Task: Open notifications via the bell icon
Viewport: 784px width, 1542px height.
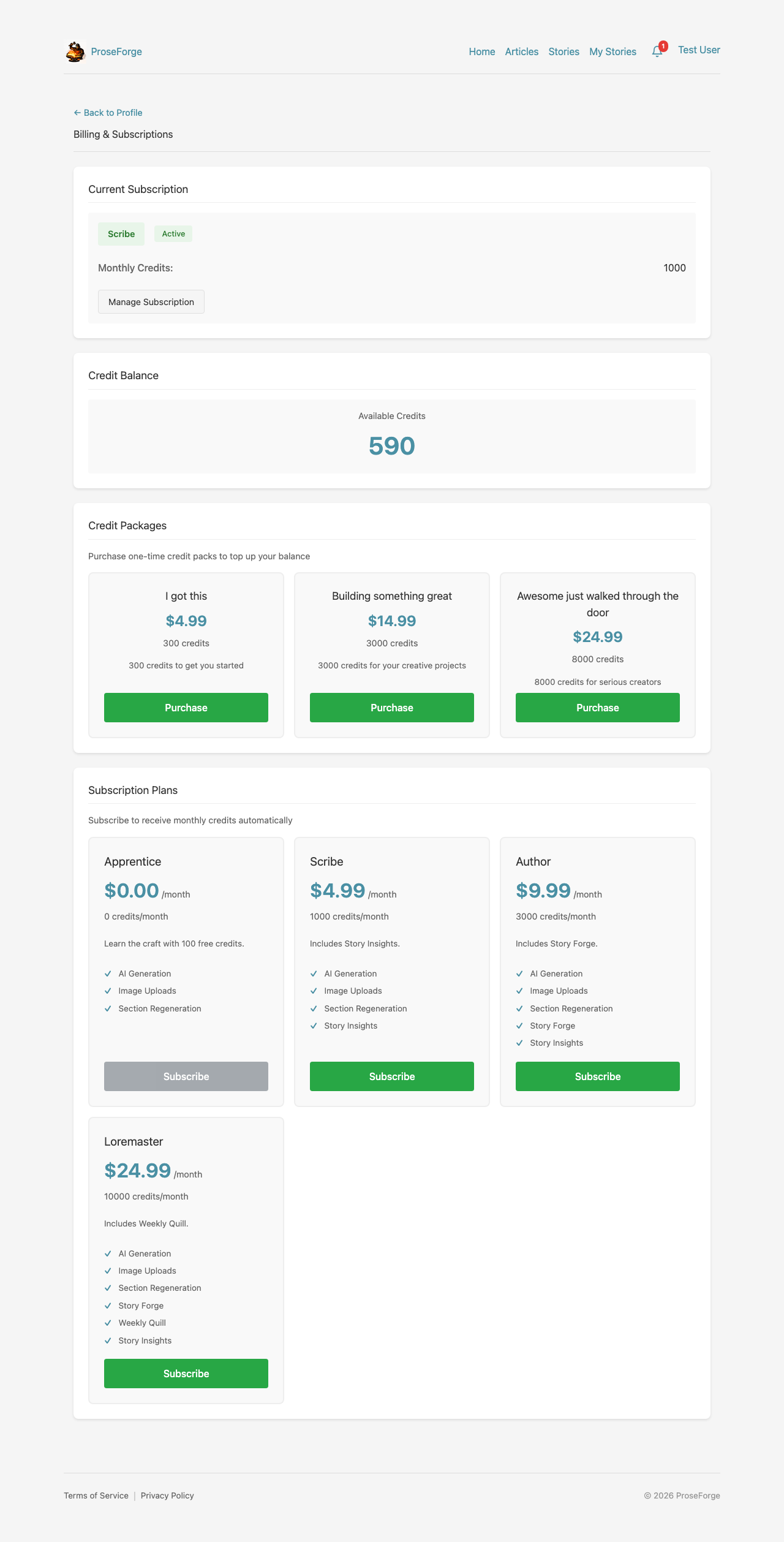Action: point(656,52)
